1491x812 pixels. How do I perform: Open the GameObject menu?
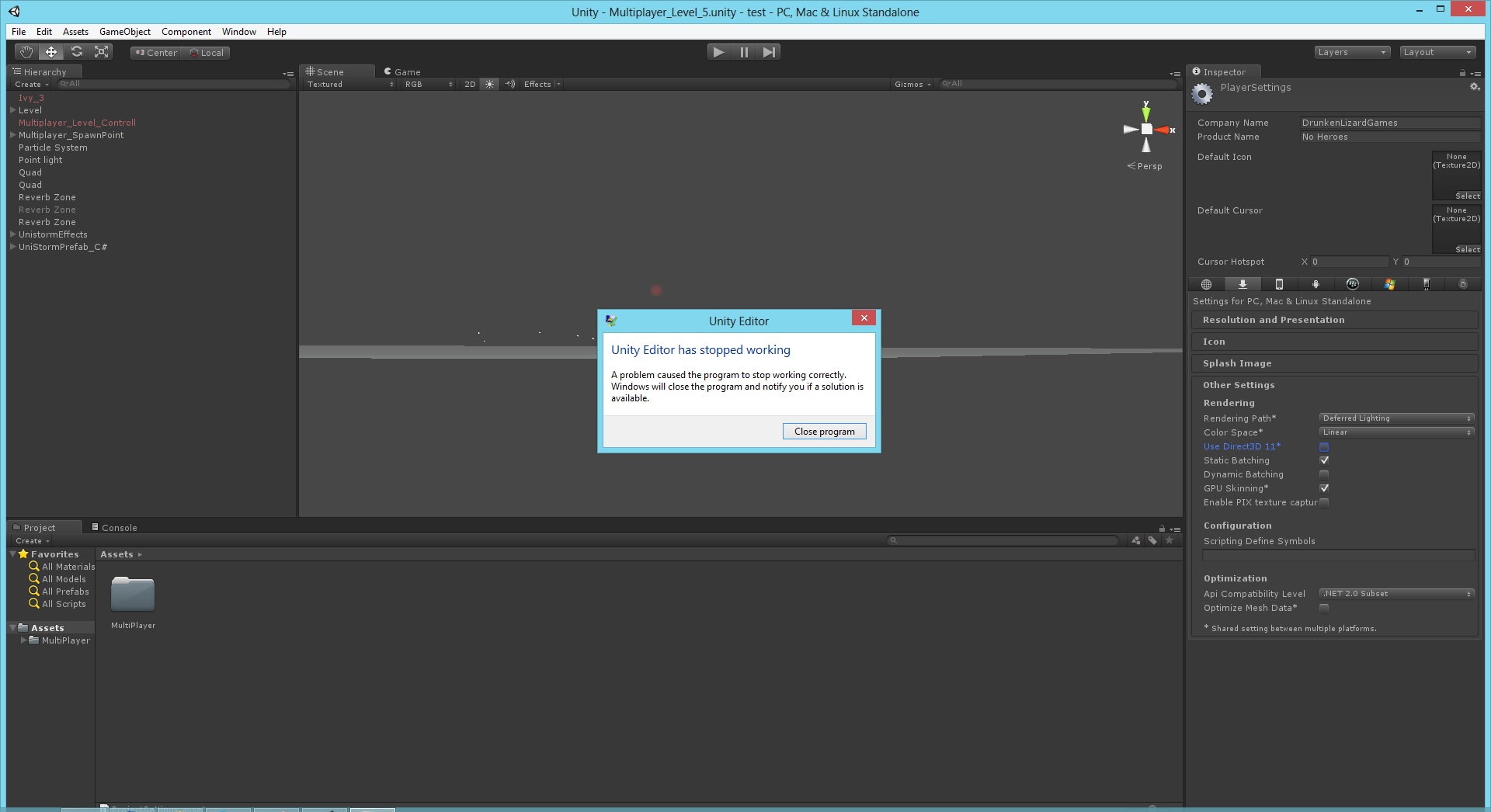(x=124, y=31)
